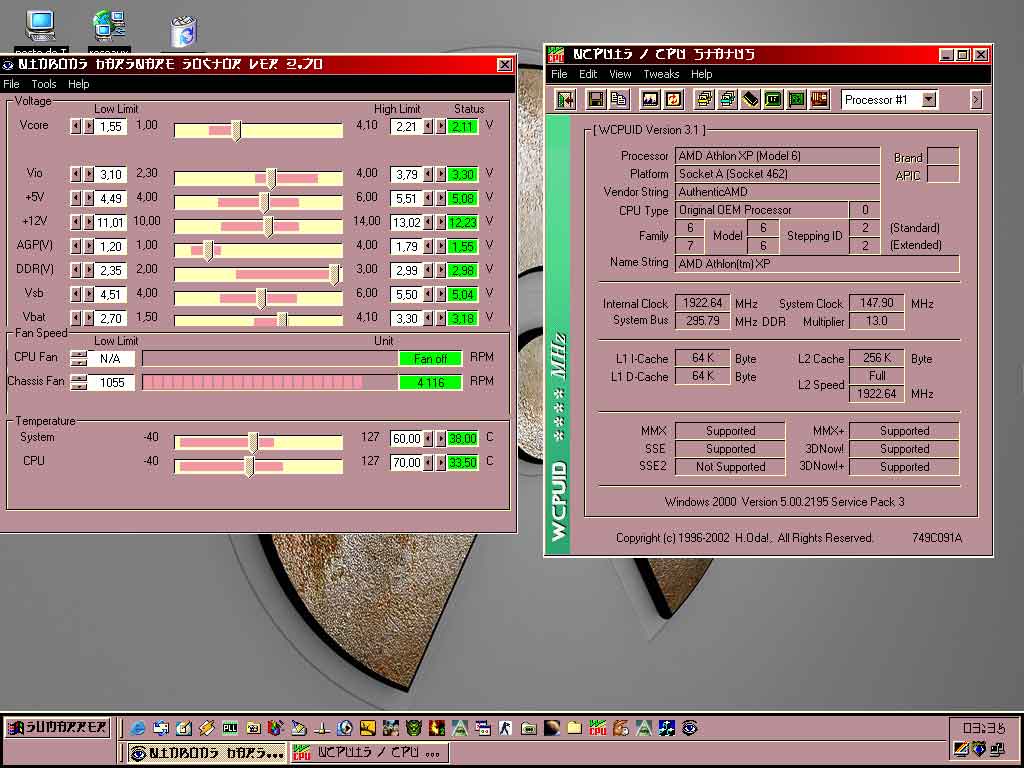Click the Start button on the taskbar
This screenshot has height=768, width=1024.
[x=57, y=728]
